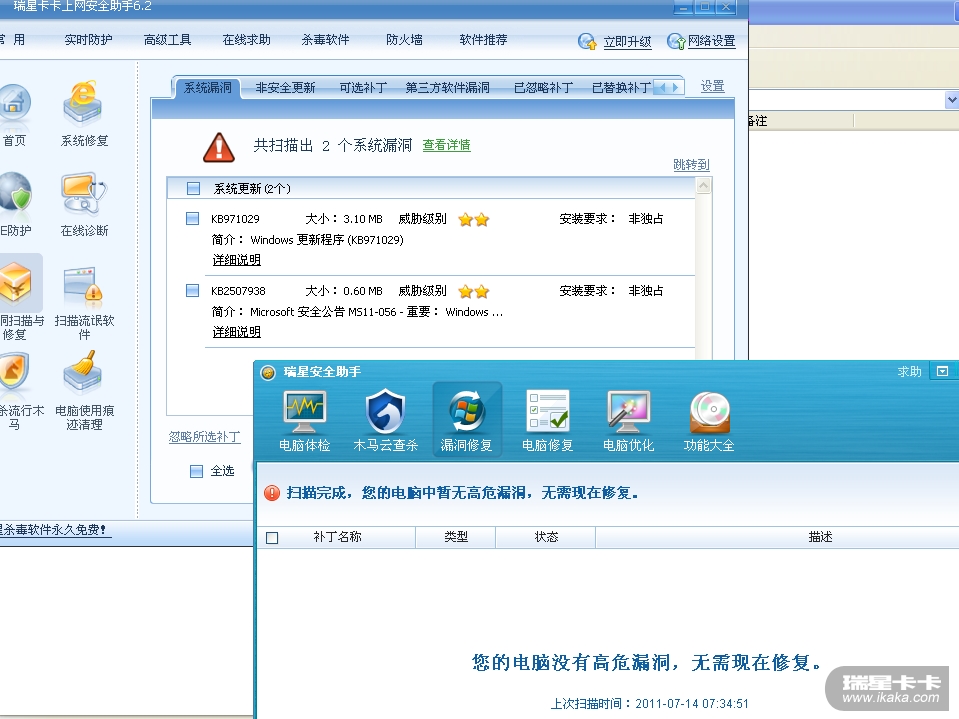Click the 求助 (Help) link in 瑞星安全助手

(909, 372)
